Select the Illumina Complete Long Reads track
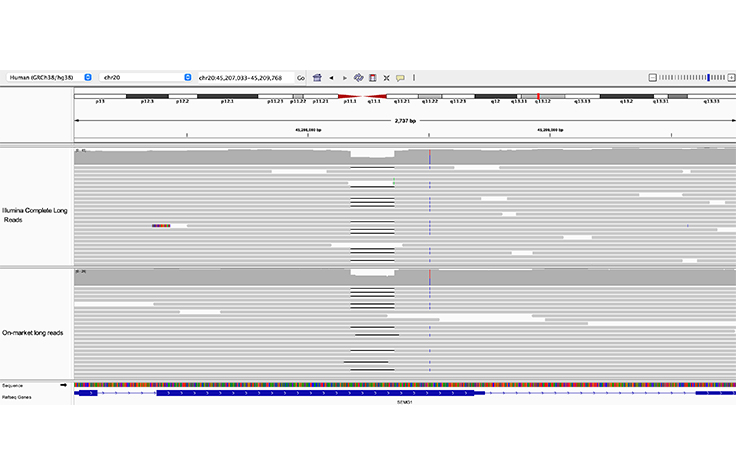This screenshot has height=475, width=736. click(x=36, y=208)
